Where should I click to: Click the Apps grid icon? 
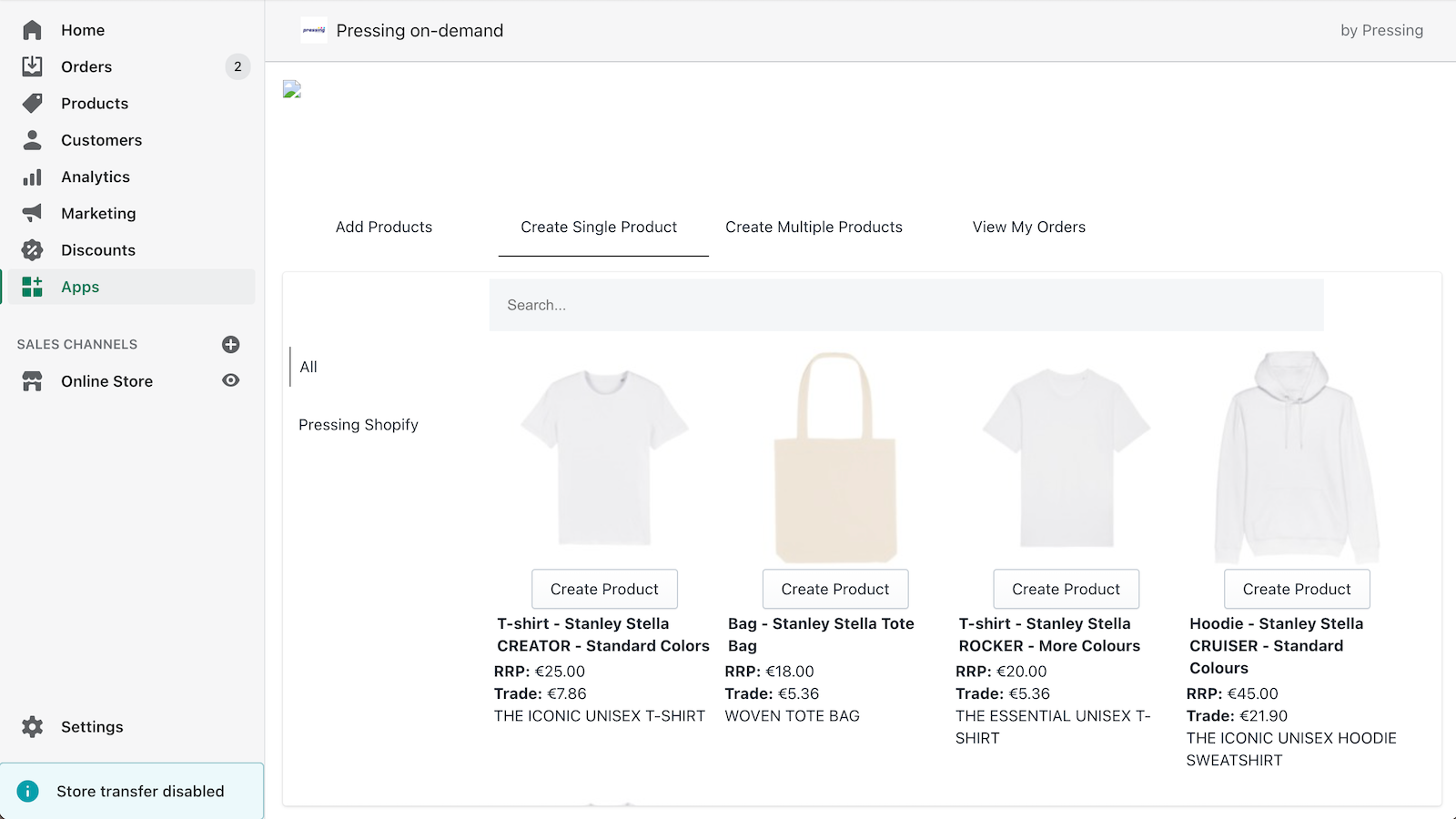[32, 287]
